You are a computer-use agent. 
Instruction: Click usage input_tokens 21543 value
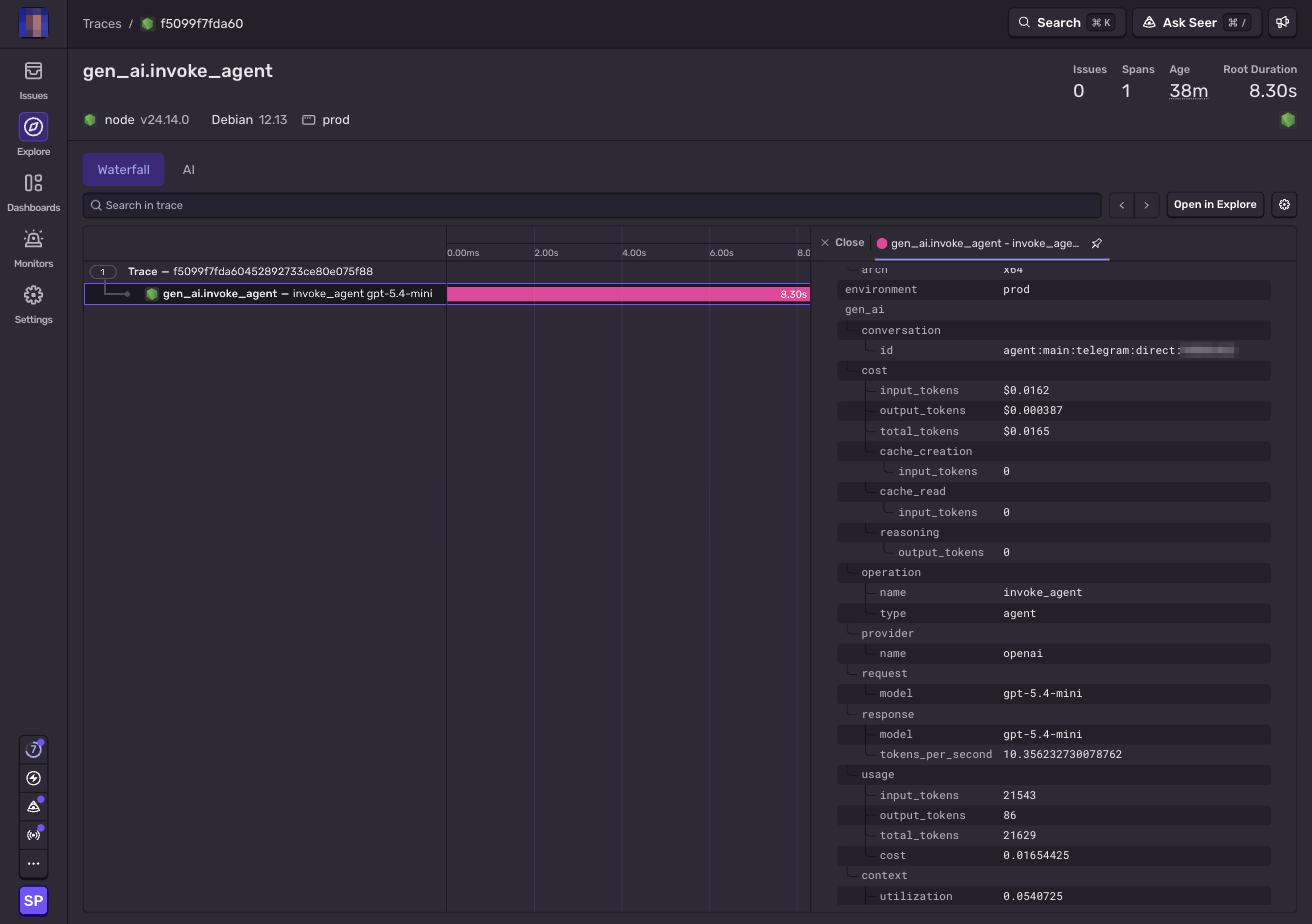pyautogui.click(x=1019, y=795)
